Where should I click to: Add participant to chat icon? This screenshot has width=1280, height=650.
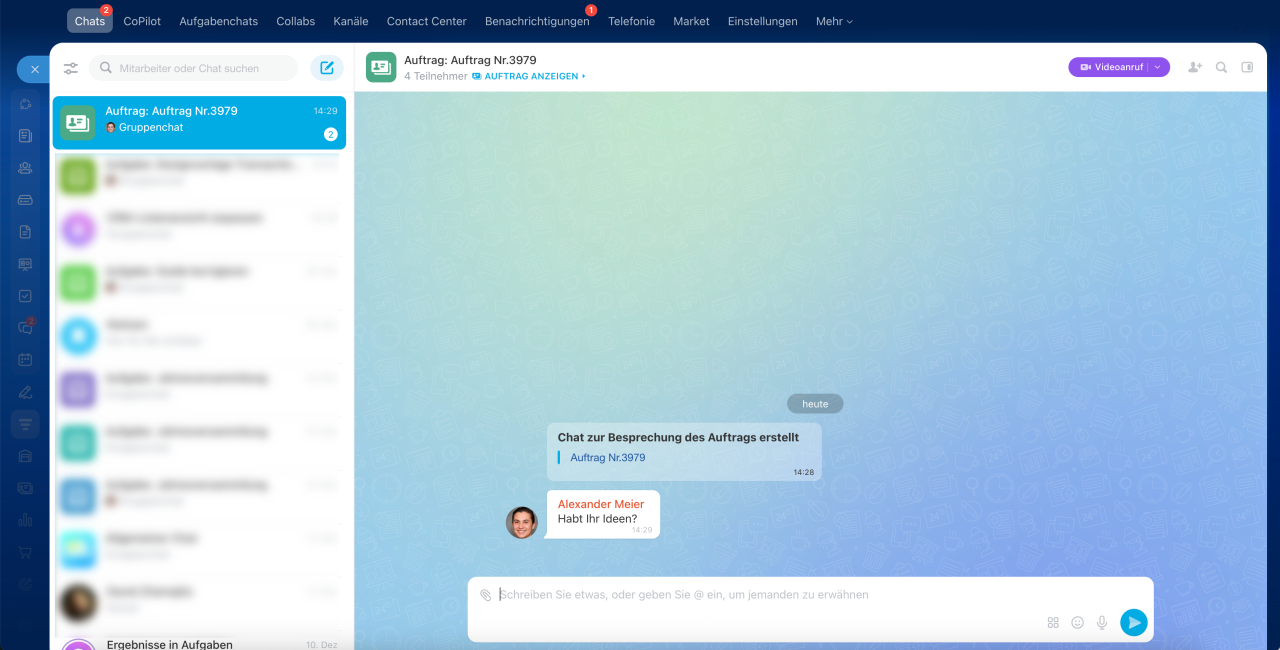tap(1195, 67)
